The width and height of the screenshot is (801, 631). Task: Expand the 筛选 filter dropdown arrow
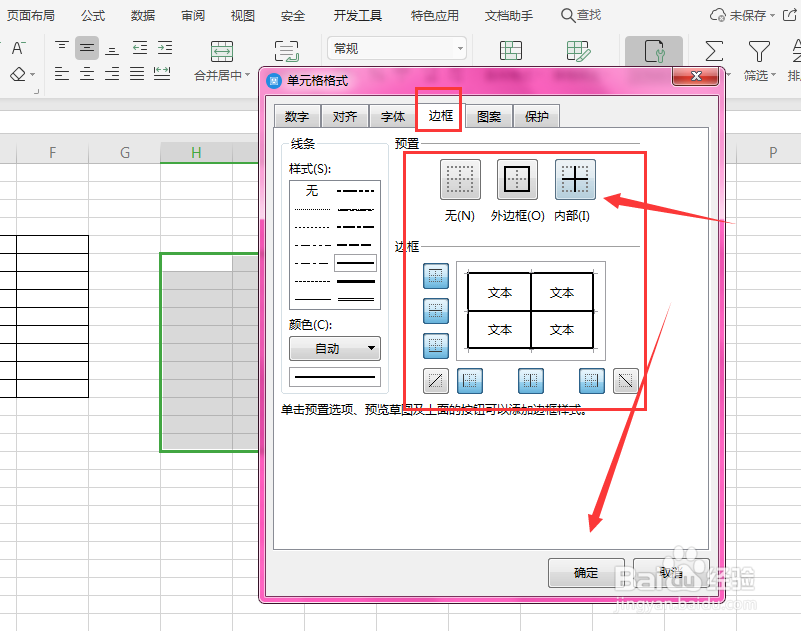coord(773,75)
